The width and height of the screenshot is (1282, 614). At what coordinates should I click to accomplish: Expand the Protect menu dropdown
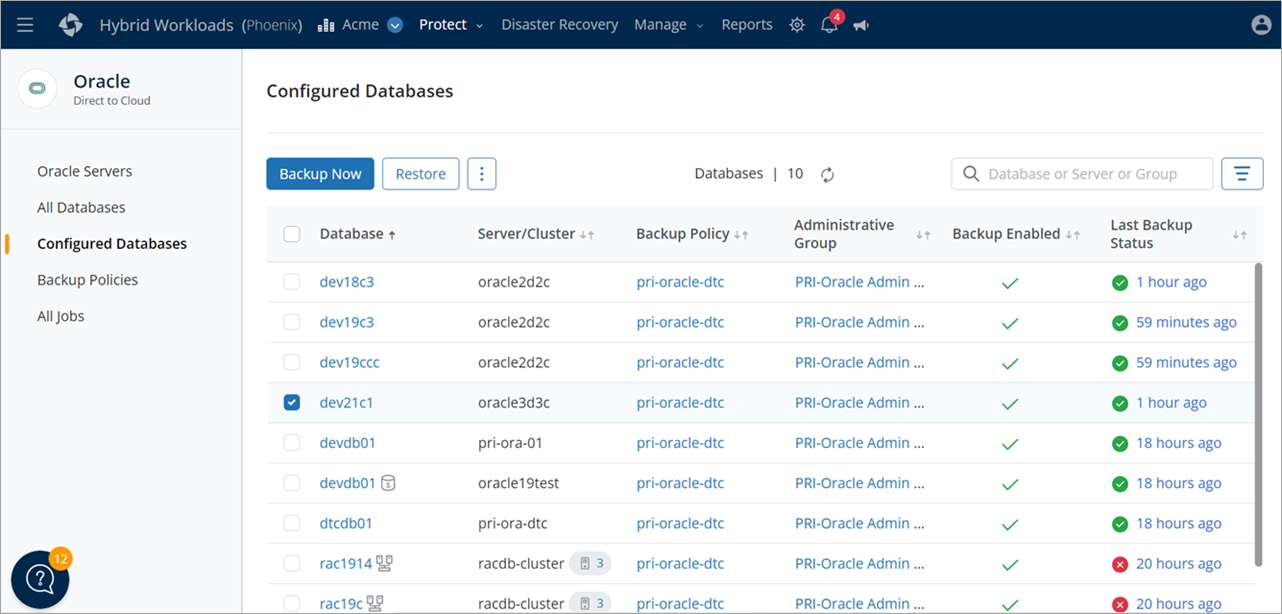point(480,26)
